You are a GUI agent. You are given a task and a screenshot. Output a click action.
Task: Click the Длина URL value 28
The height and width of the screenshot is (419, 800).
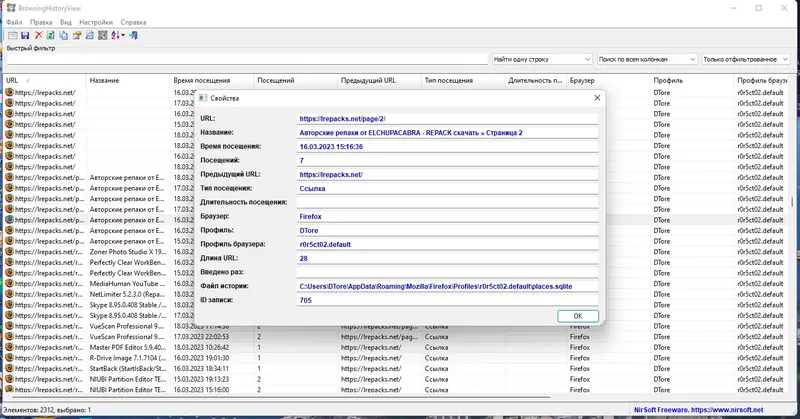[447, 258]
